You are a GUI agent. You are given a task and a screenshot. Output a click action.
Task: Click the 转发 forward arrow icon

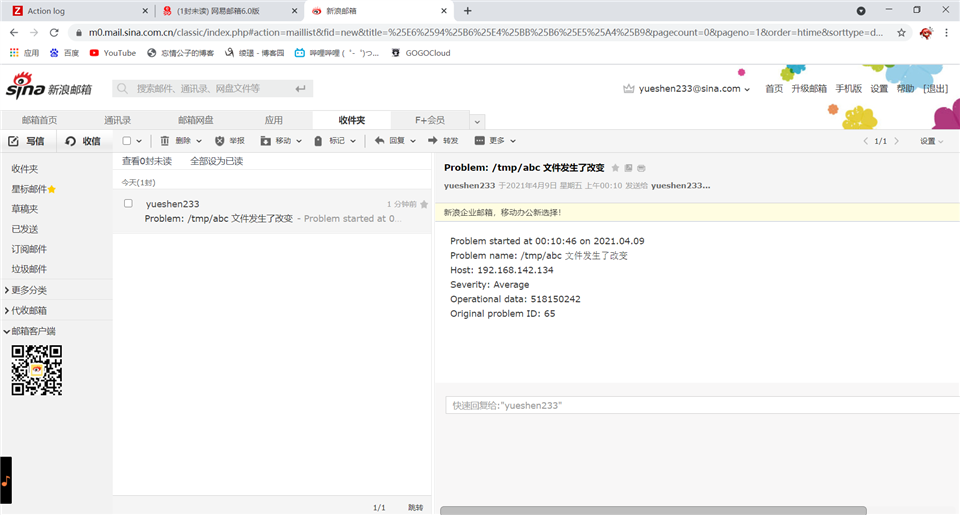(x=433, y=140)
